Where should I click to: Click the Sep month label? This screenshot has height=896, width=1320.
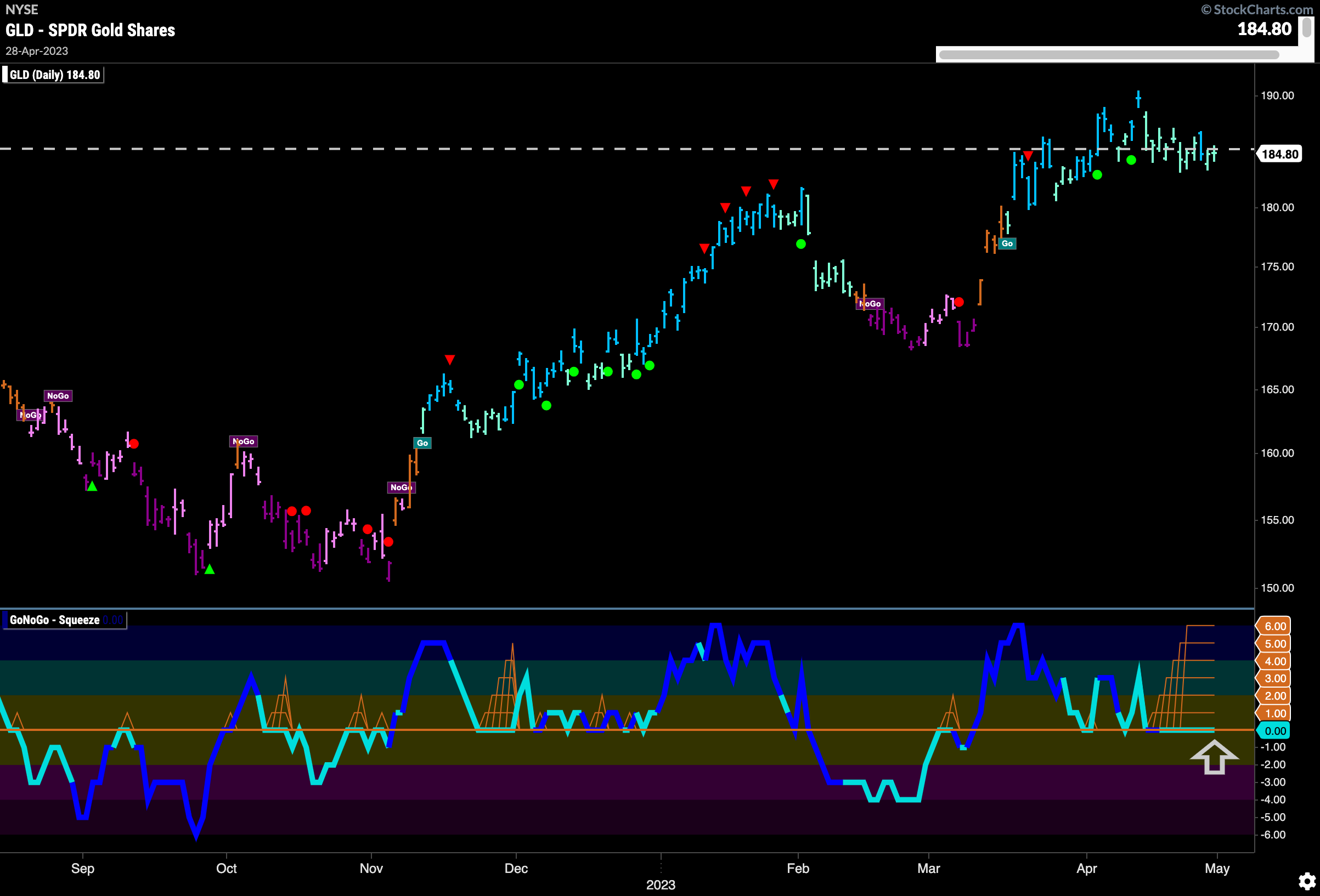[83, 868]
